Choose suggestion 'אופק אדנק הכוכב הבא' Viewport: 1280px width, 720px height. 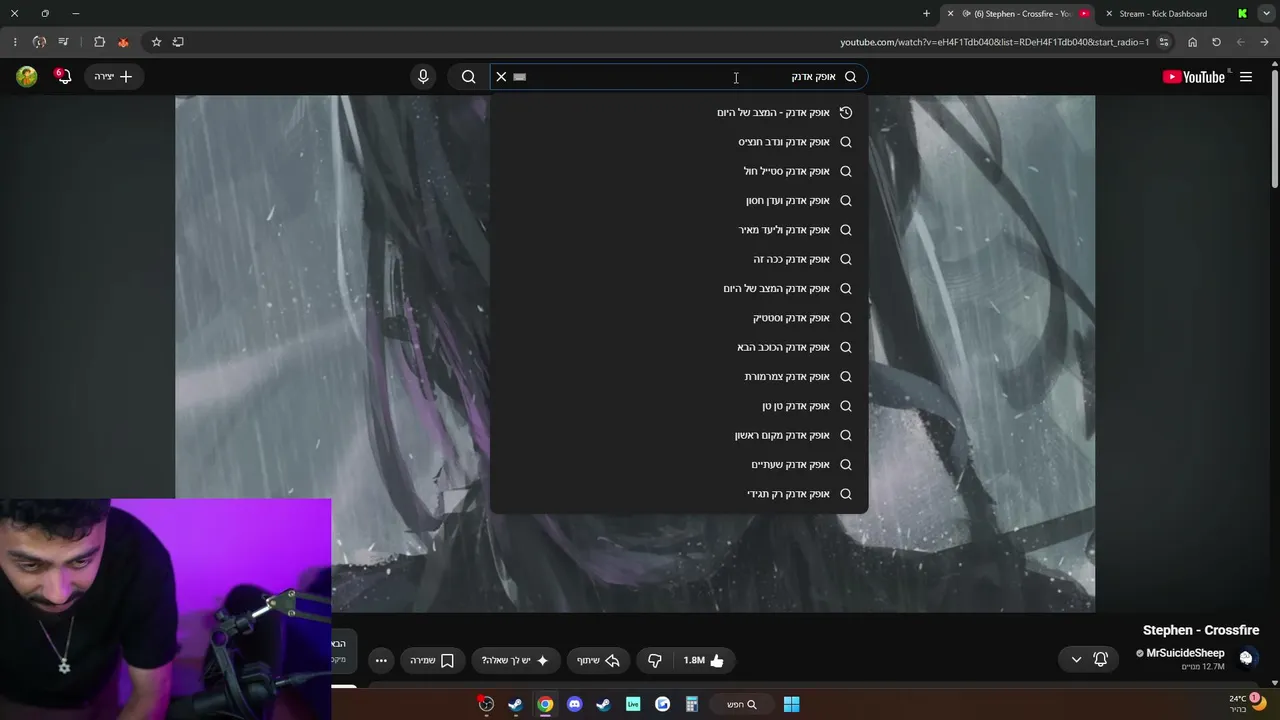coord(679,347)
